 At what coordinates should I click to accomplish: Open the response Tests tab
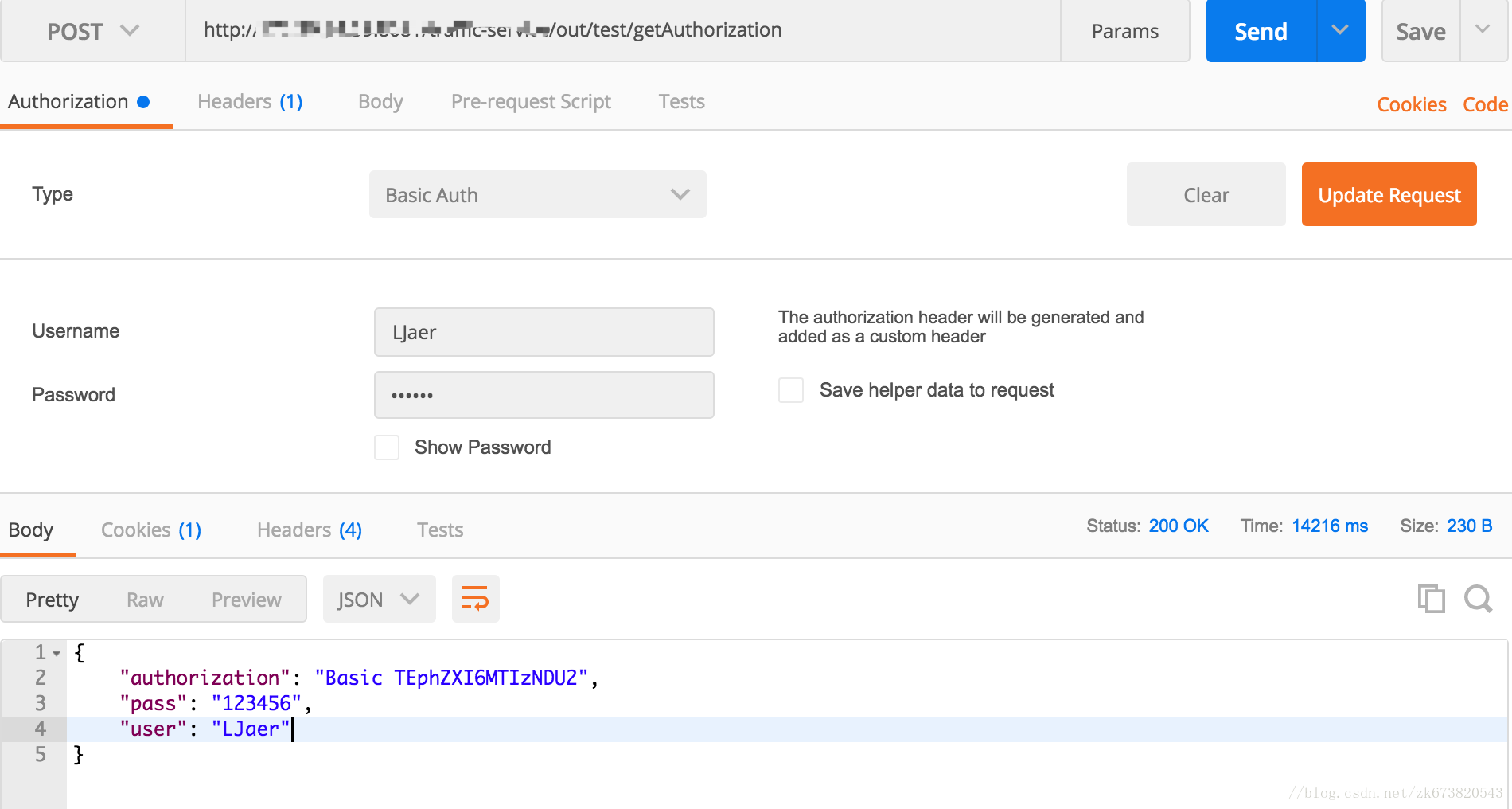point(440,530)
